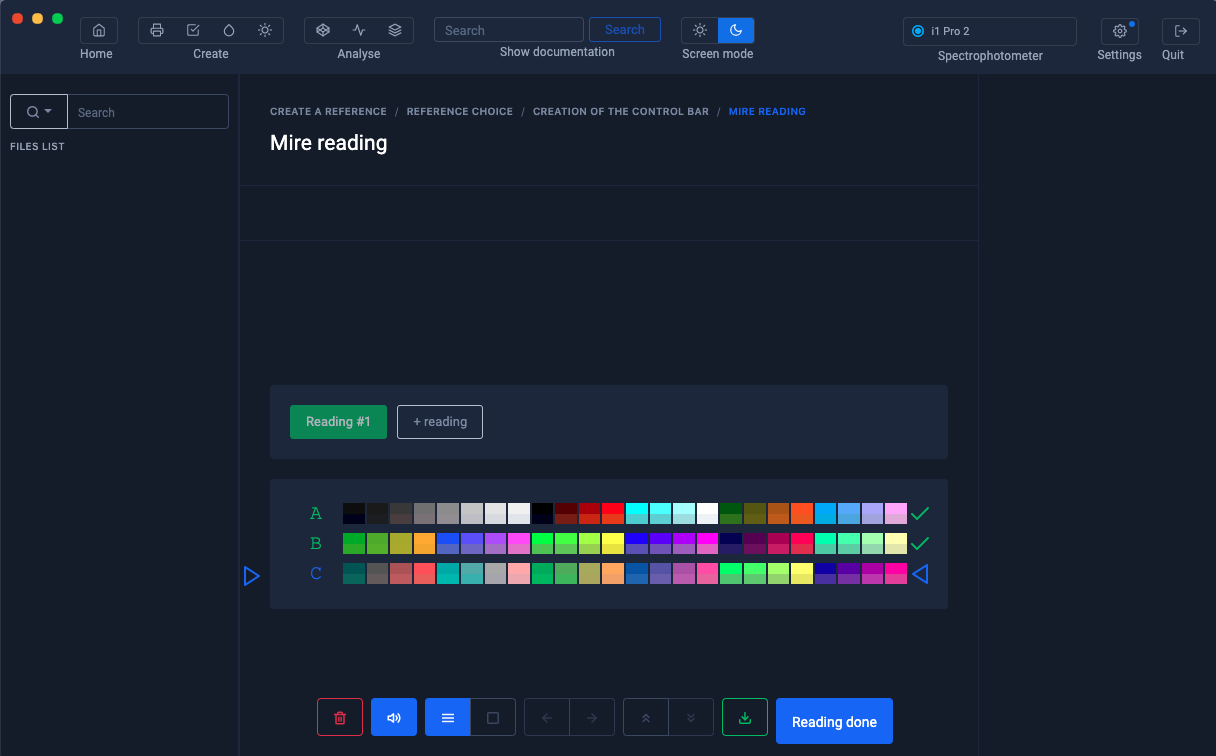Screen dimensions: 1216x756
Task: Select the row A label
Action: coord(316,514)
